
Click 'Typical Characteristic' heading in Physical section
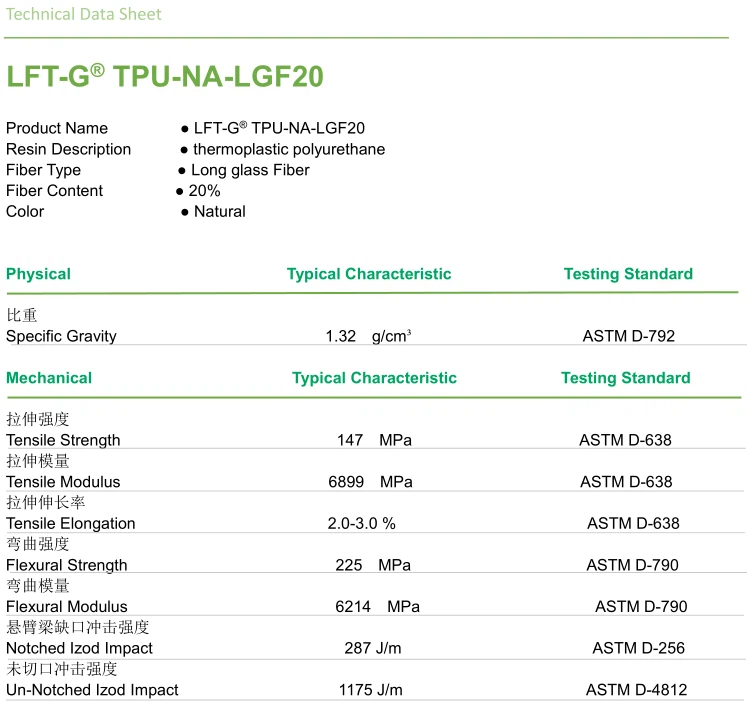tap(369, 274)
